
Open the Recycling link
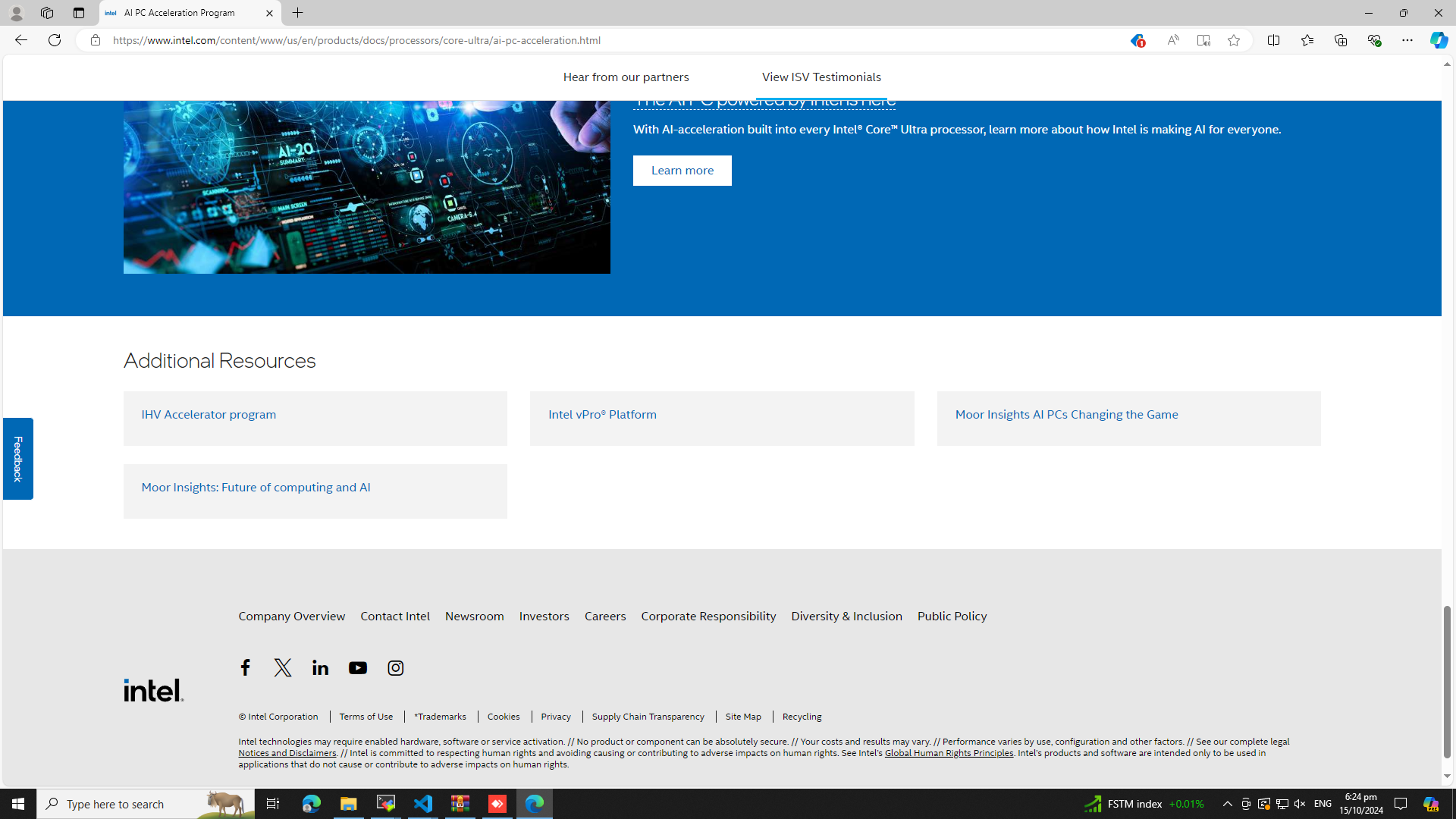tap(802, 717)
